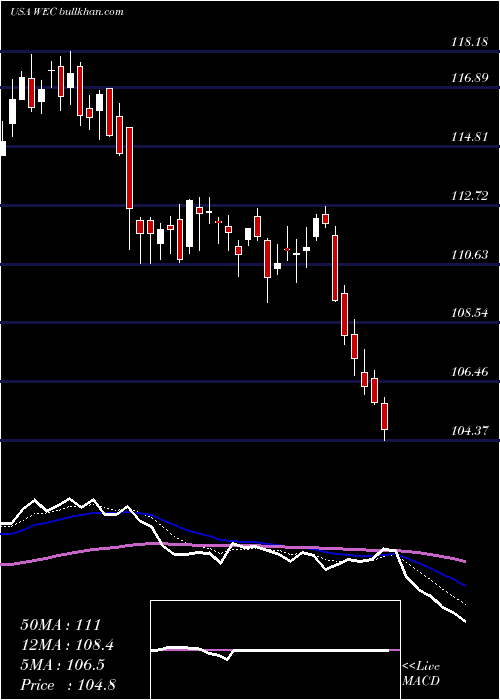The image size is (500, 700).
Task: Click the 112.72 price level label
Action: (470, 196)
